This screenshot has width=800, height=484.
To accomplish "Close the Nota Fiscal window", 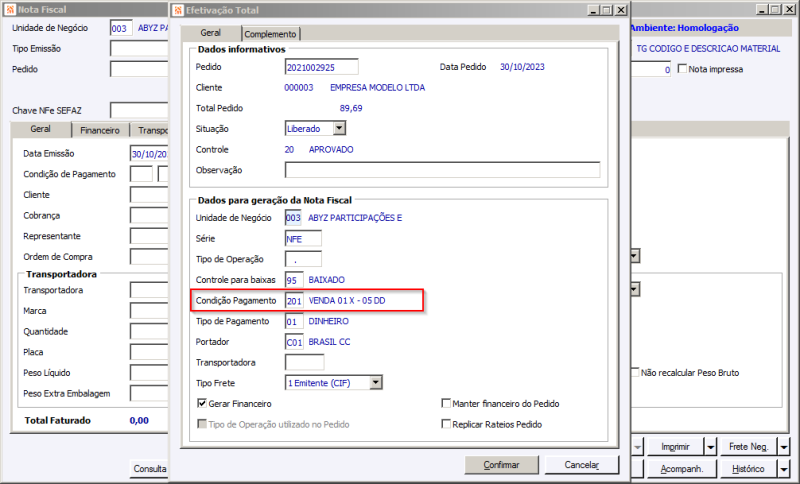I will tap(788, 10).
